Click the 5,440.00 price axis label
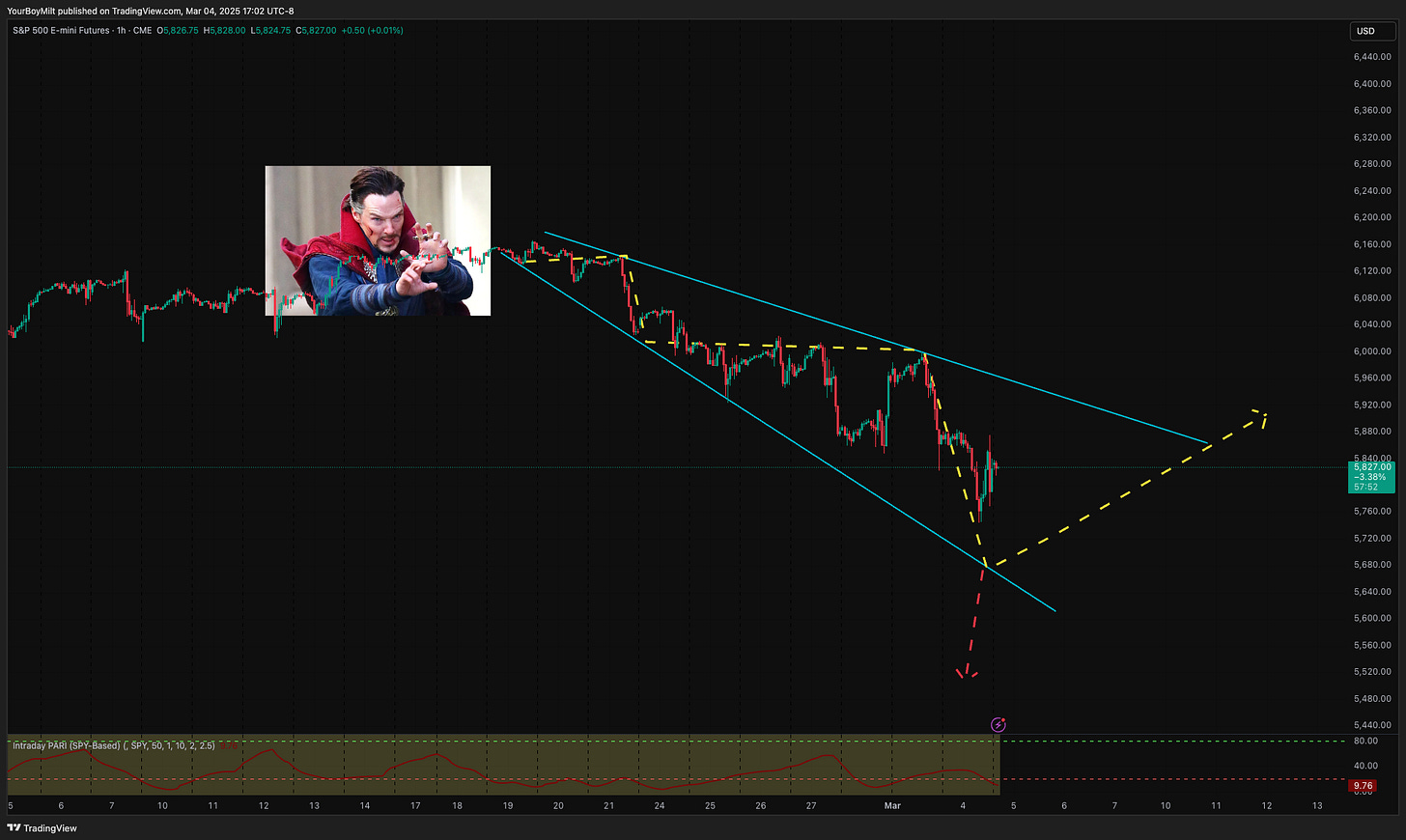The image size is (1406, 840). coord(1372,725)
